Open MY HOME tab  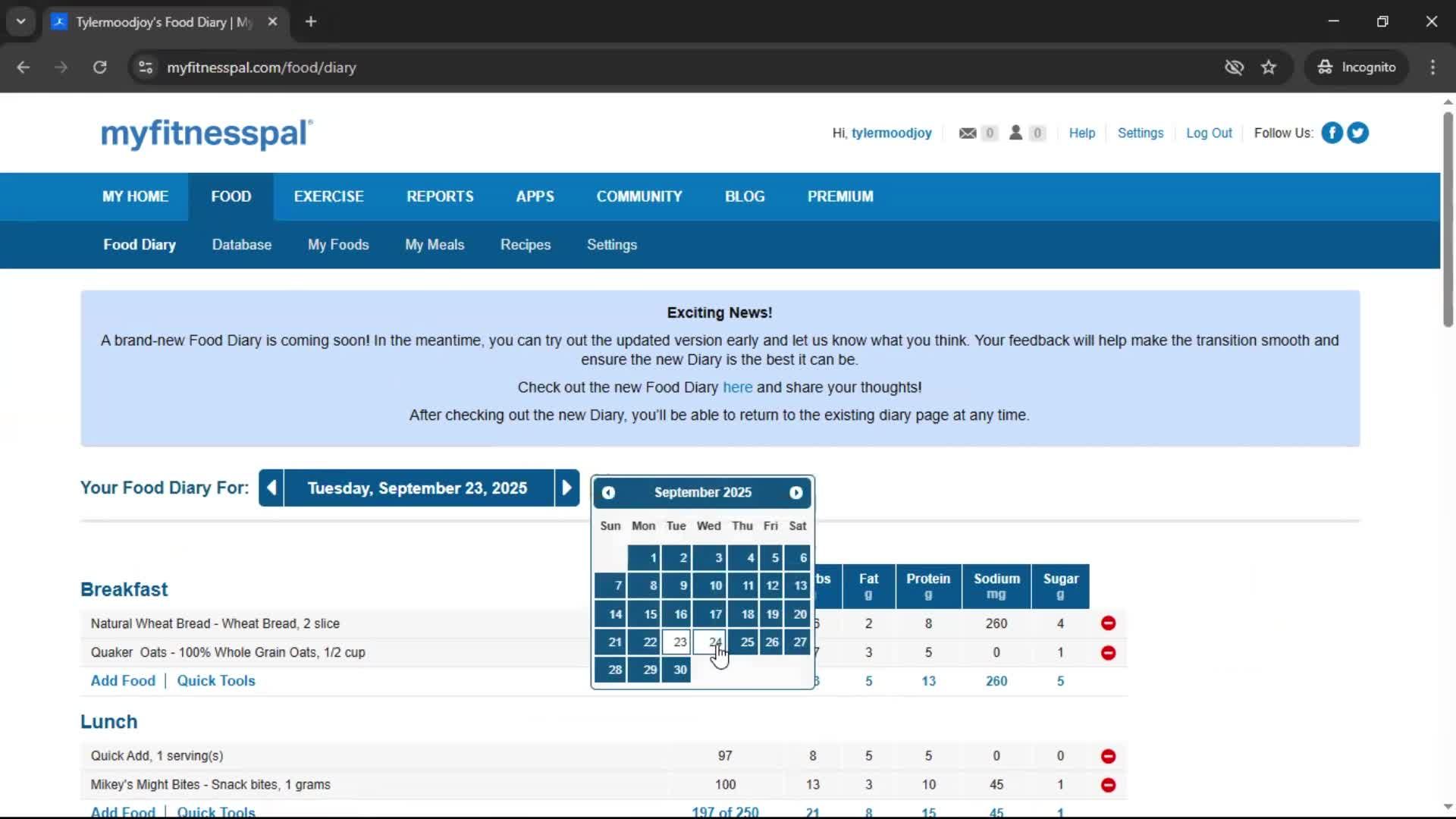[x=135, y=196]
